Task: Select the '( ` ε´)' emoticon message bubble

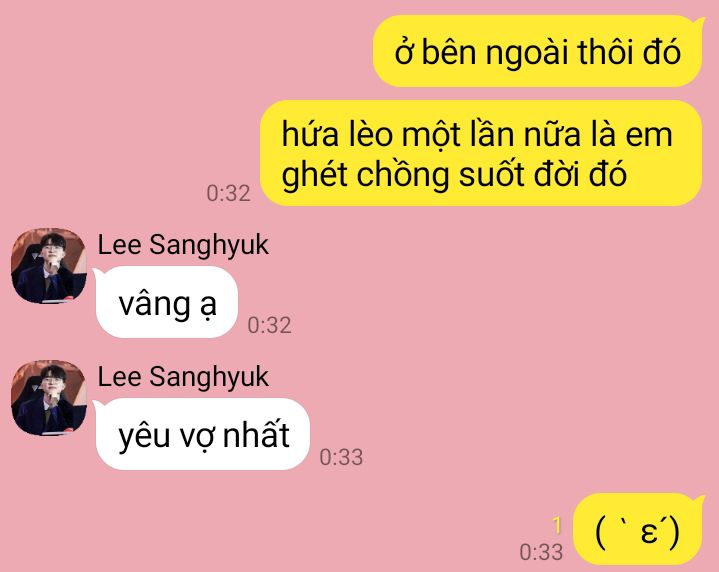Action: [x=638, y=529]
